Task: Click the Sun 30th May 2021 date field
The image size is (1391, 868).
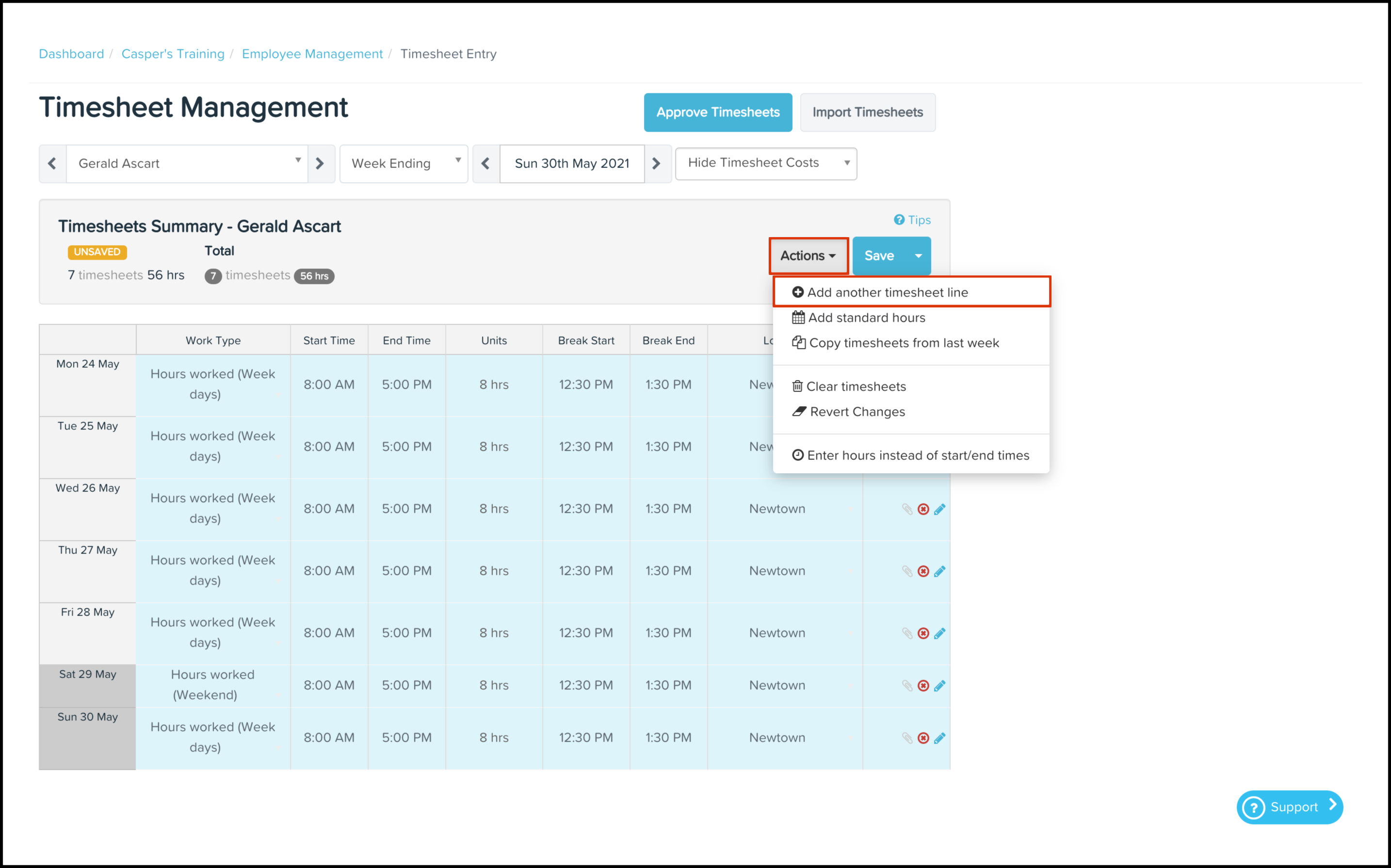Action: coord(572,163)
